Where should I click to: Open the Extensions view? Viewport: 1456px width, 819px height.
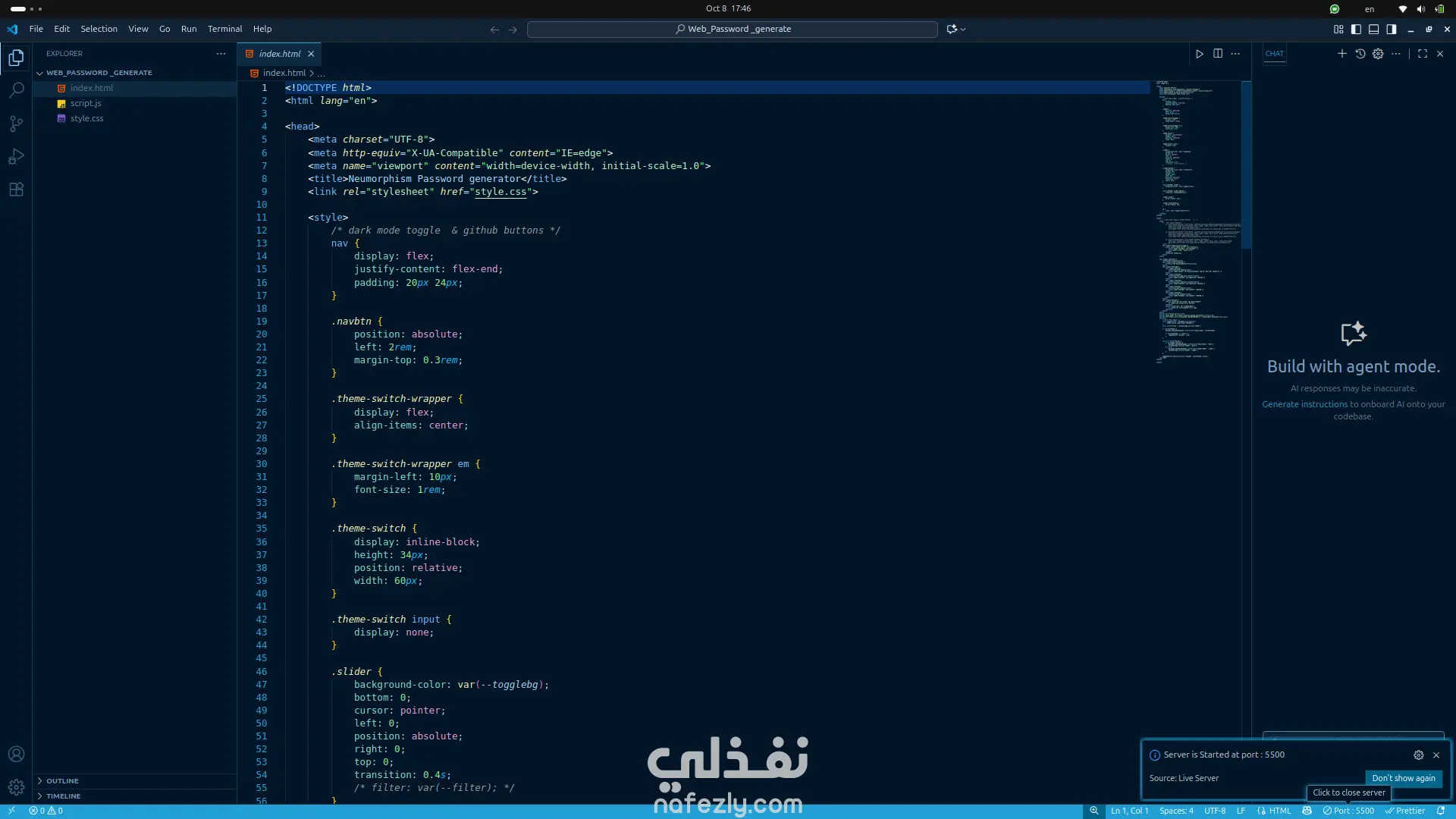16,190
